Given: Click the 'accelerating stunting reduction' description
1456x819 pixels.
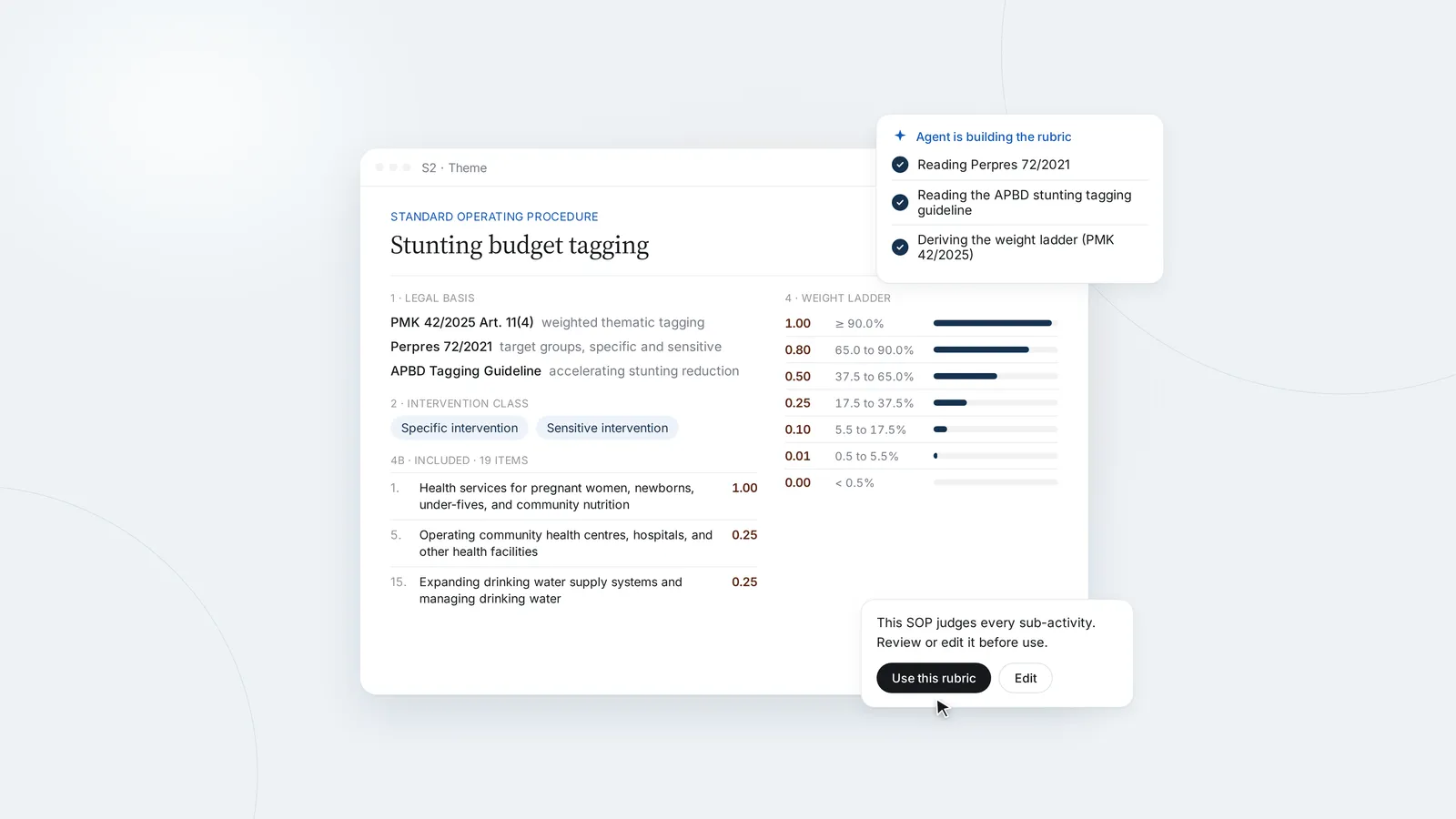Looking at the screenshot, I should click(x=644, y=371).
